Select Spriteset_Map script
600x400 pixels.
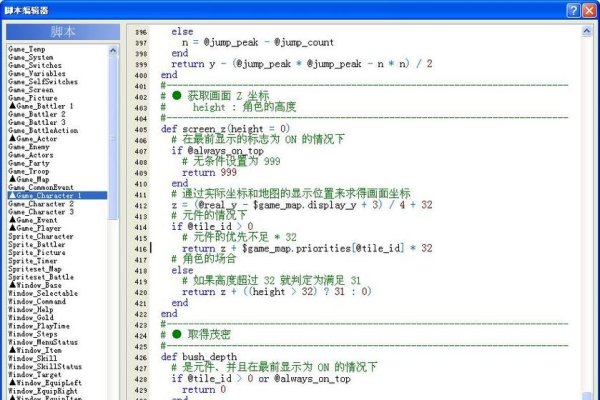click(x=35, y=269)
